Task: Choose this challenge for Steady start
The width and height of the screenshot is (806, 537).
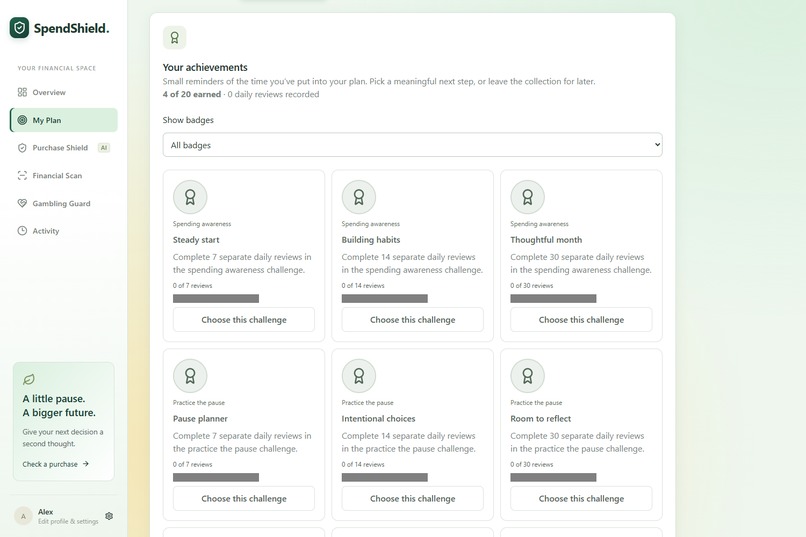Action: click(x=244, y=320)
